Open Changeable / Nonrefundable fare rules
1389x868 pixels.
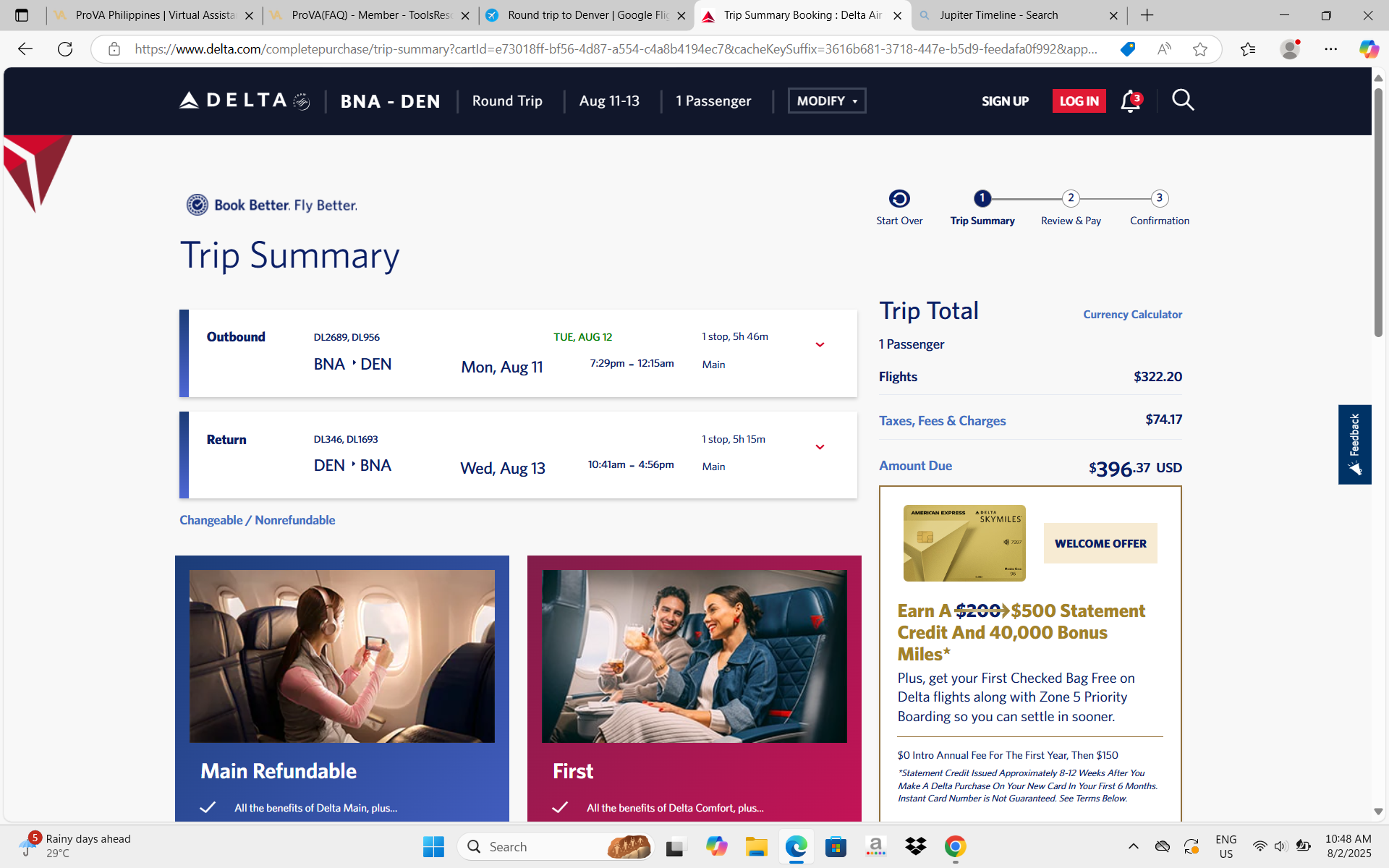[257, 520]
